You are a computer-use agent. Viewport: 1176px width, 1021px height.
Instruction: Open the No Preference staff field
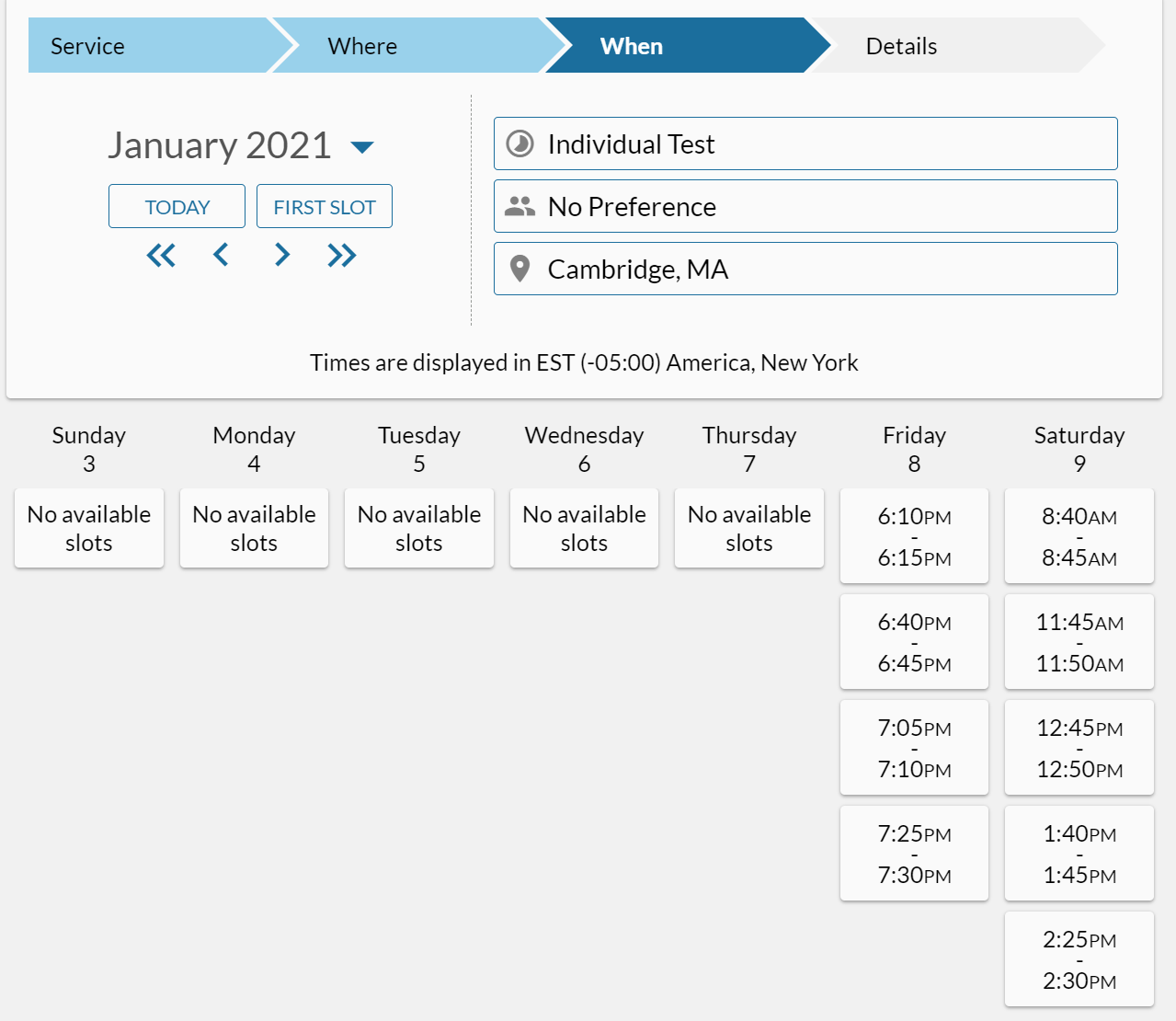(805, 206)
